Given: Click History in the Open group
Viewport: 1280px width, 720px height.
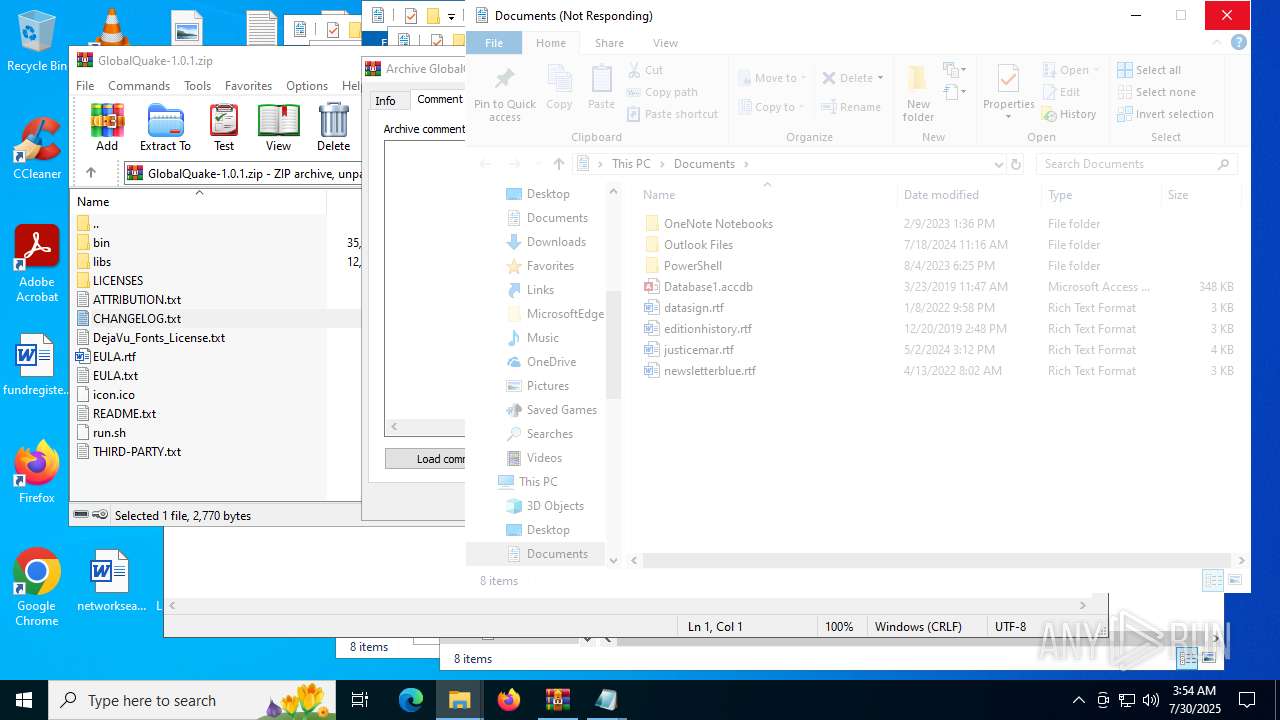Looking at the screenshot, I should (x=1069, y=114).
